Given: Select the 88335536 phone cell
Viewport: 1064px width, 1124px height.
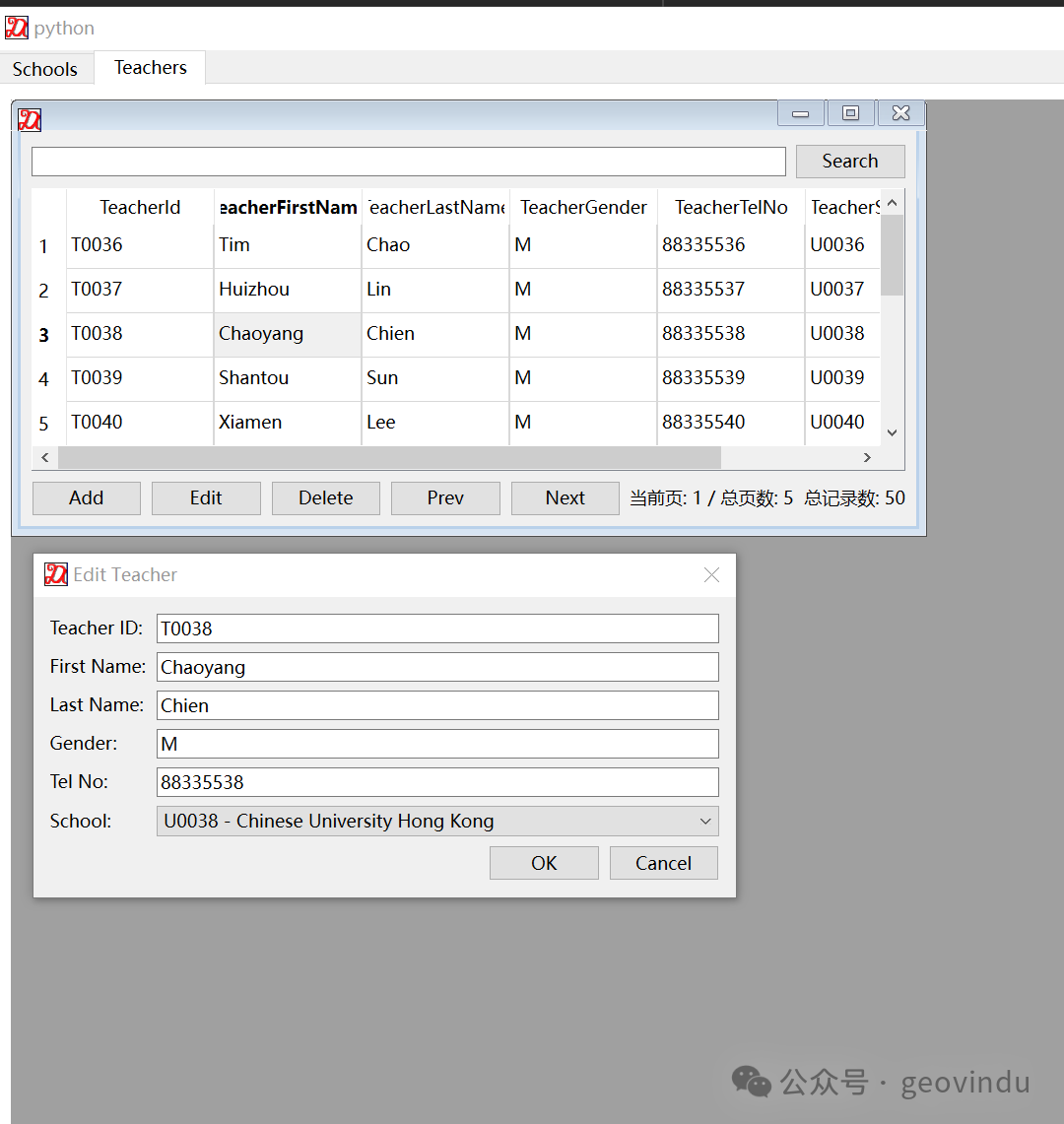Looking at the screenshot, I should click(x=731, y=246).
